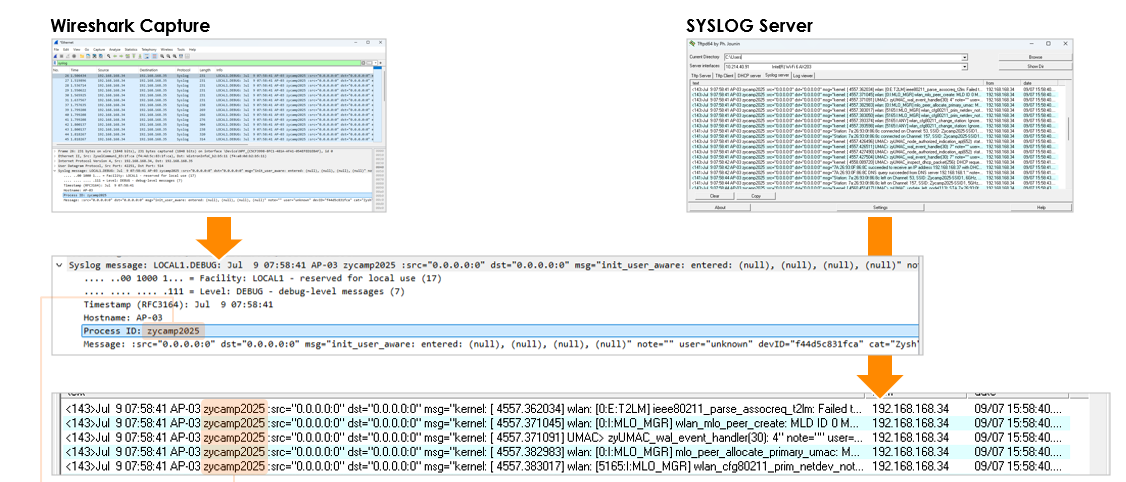Click the Tftpd64 title bar app icon
Viewport: 1126px width, 482px height.
click(x=692, y=43)
